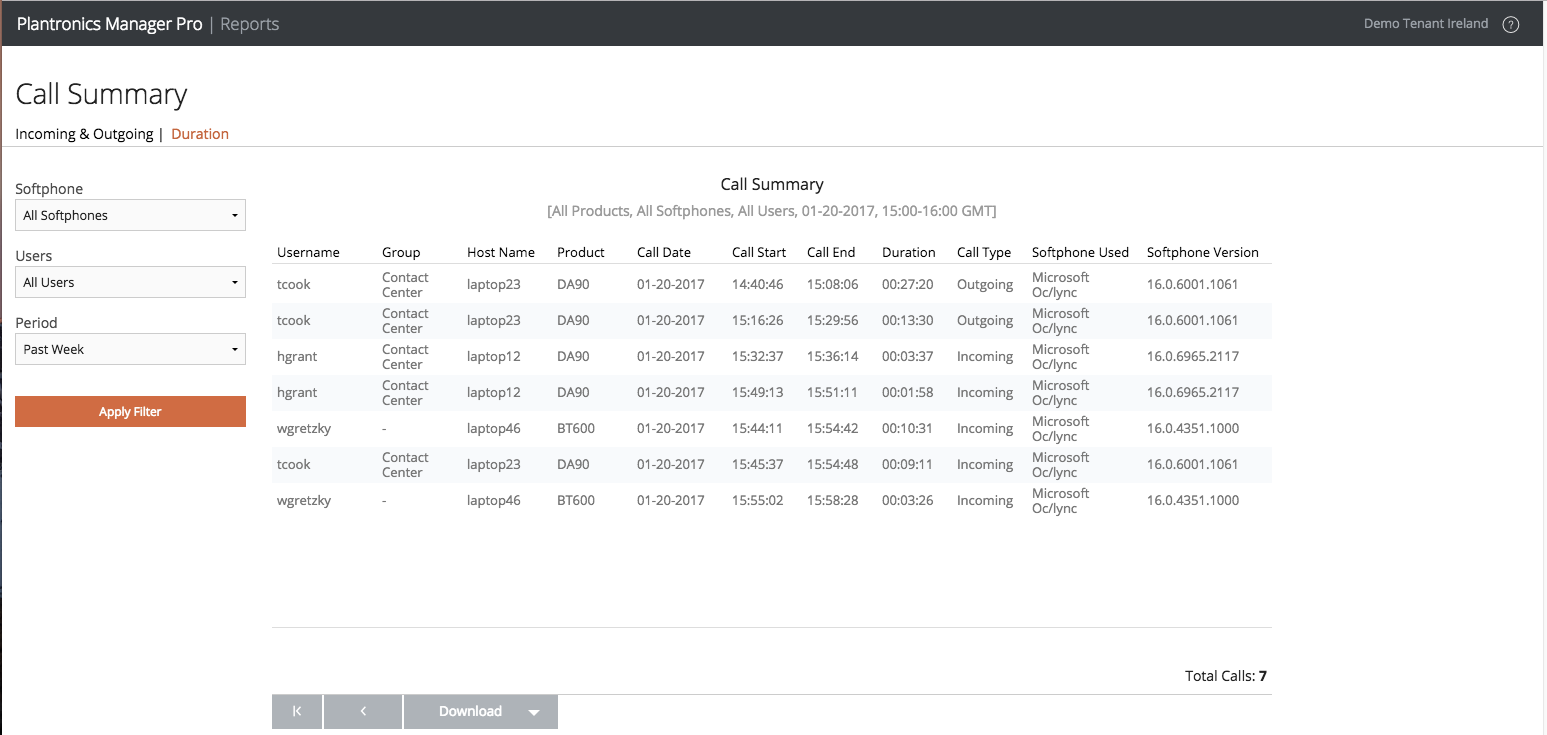Screen dimensions: 1547x735
Task: Select duration 00:03:37 cell
Action: (908, 356)
